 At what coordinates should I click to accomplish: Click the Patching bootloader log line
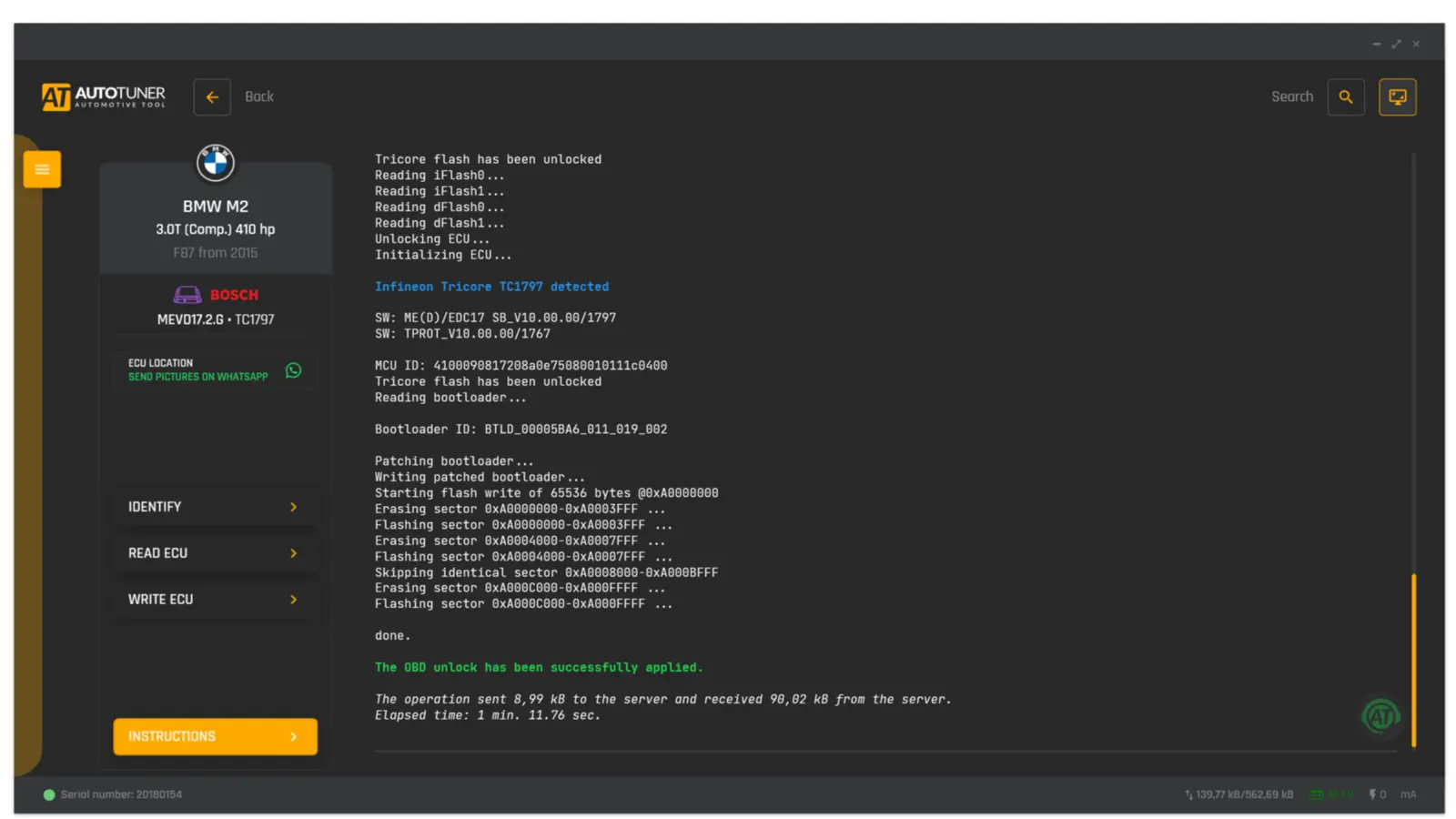[x=454, y=461]
